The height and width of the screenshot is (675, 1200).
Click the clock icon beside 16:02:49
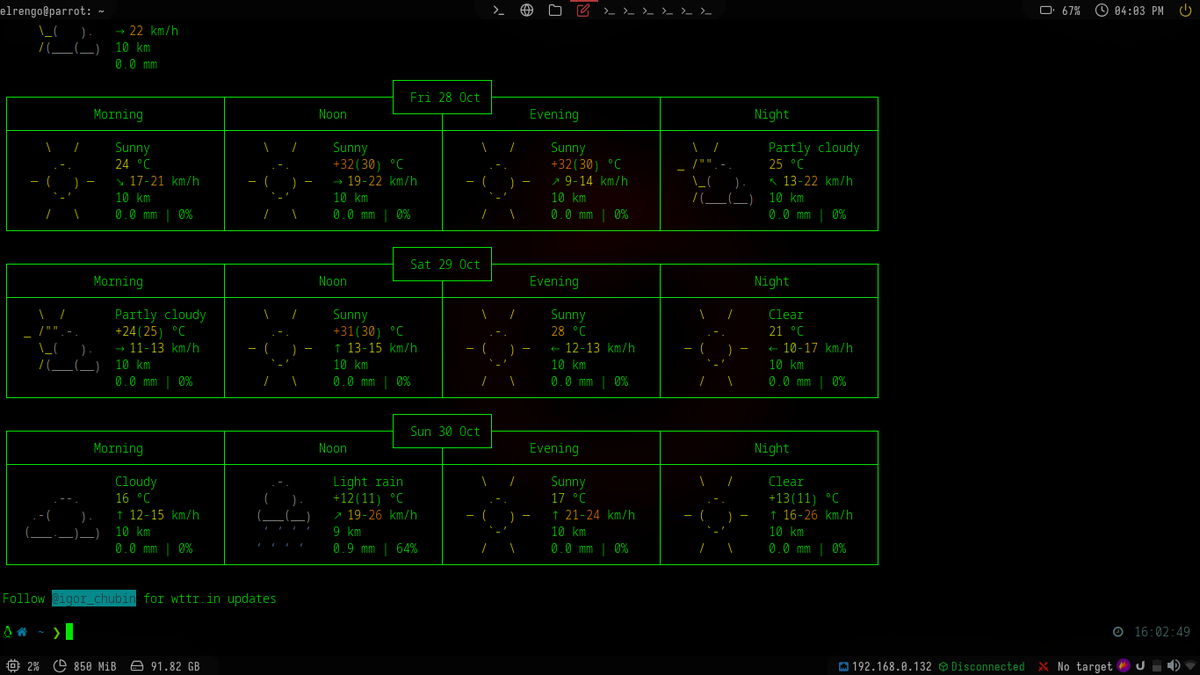1118,632
